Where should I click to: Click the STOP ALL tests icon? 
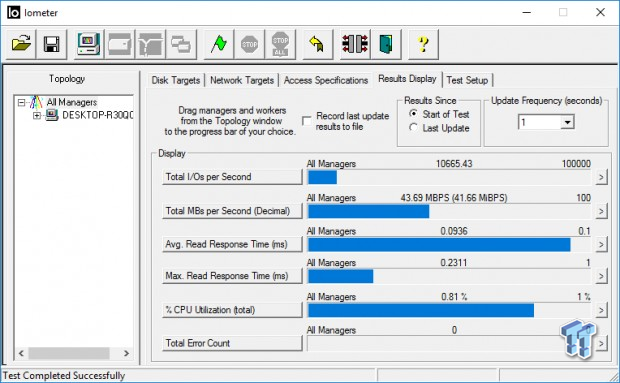[x=280, y=44]
